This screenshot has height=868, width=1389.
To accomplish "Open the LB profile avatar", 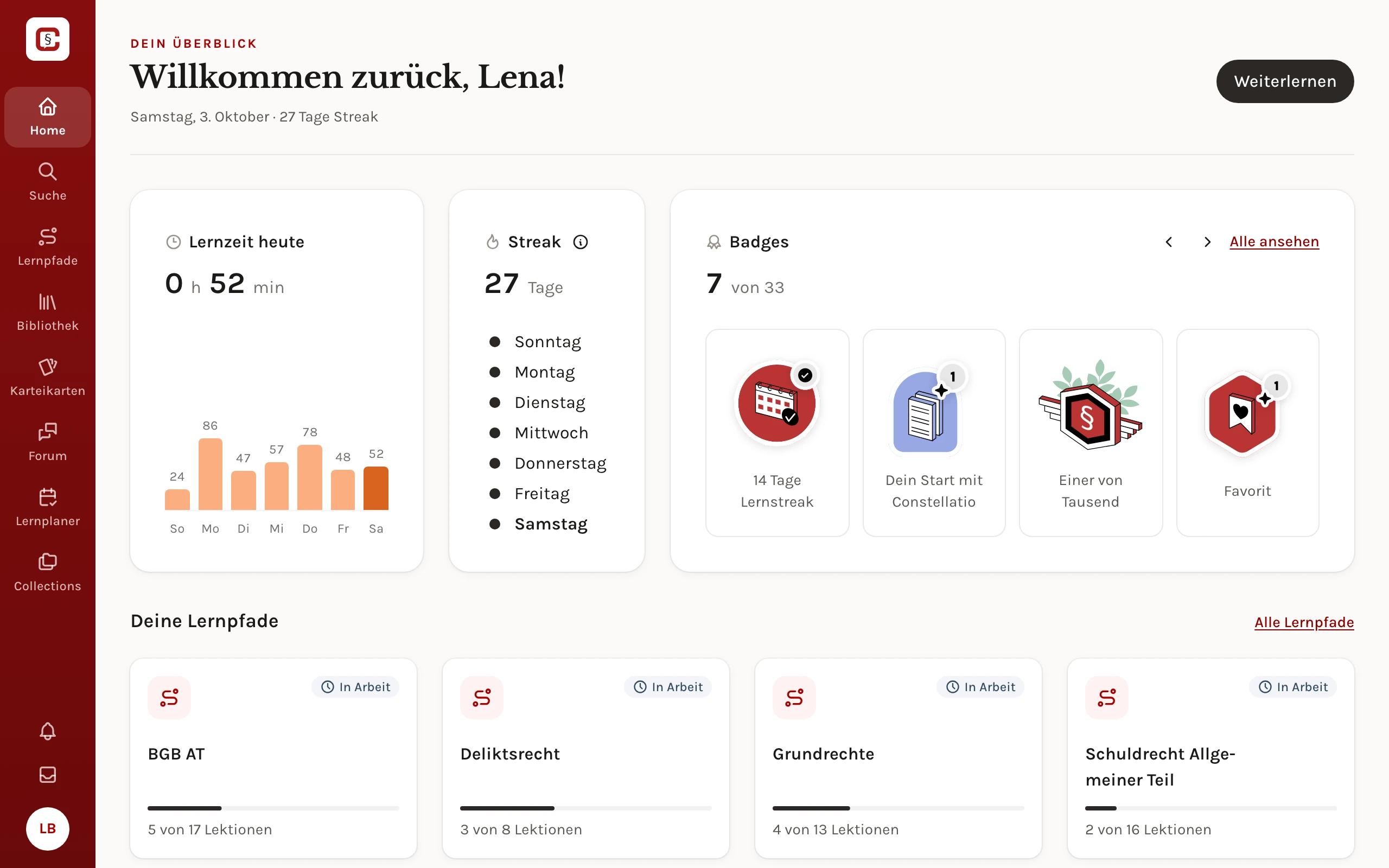I will [48, 828].
